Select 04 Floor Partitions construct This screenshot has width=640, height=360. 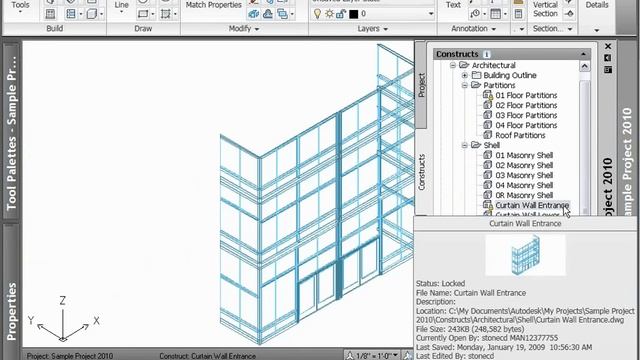(x=526, y=125)
